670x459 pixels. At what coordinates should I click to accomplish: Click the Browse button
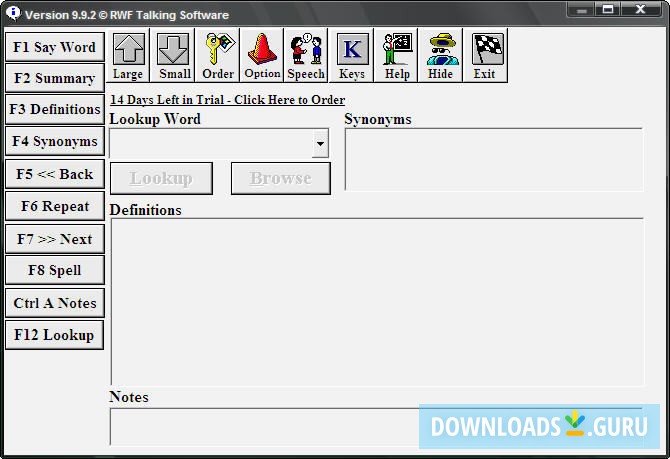281,178
